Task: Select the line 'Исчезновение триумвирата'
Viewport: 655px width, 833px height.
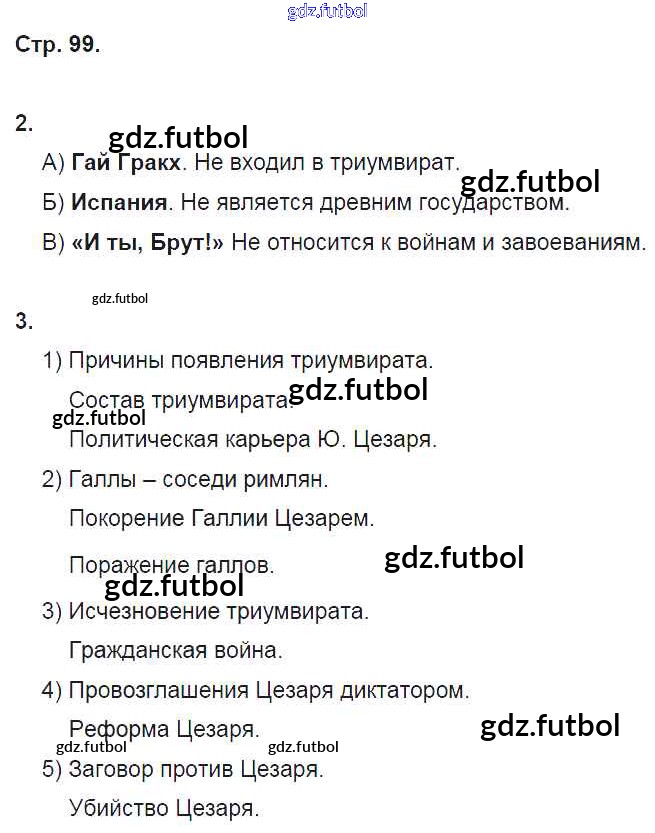Action: pos(219,610)
